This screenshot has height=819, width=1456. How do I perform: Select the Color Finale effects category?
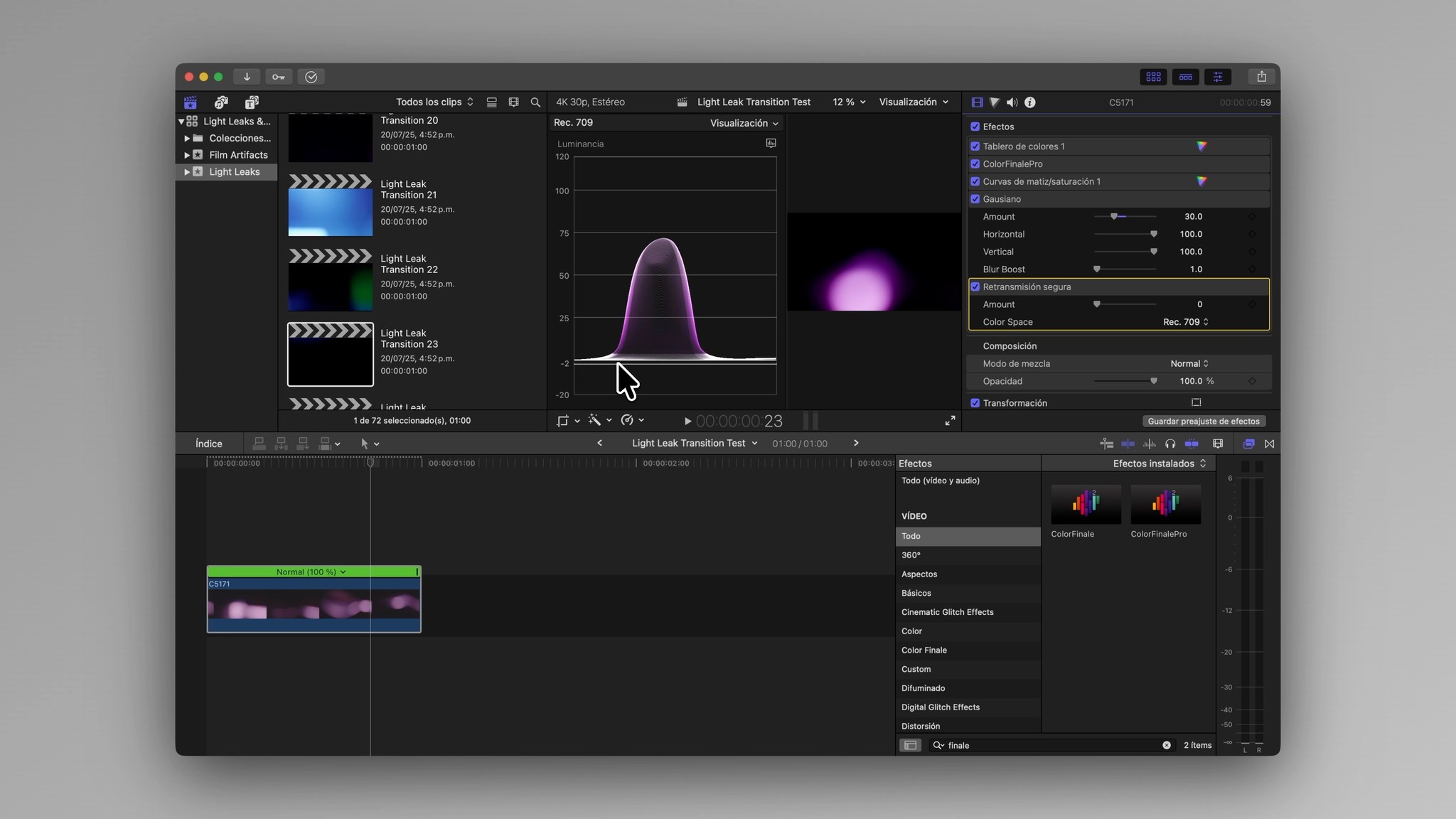coord(924,651)
